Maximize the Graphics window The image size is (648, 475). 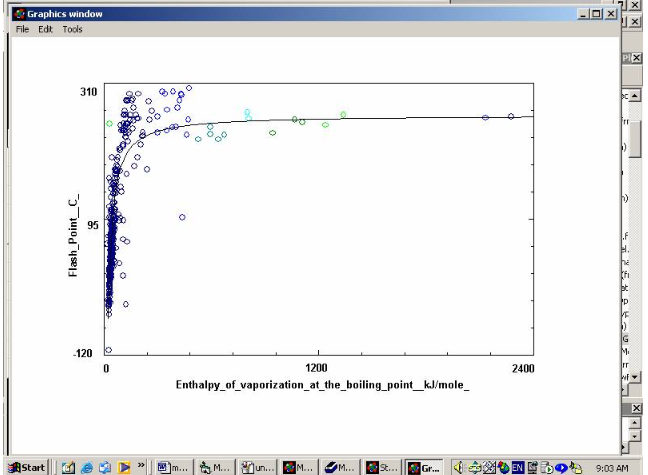597,14
